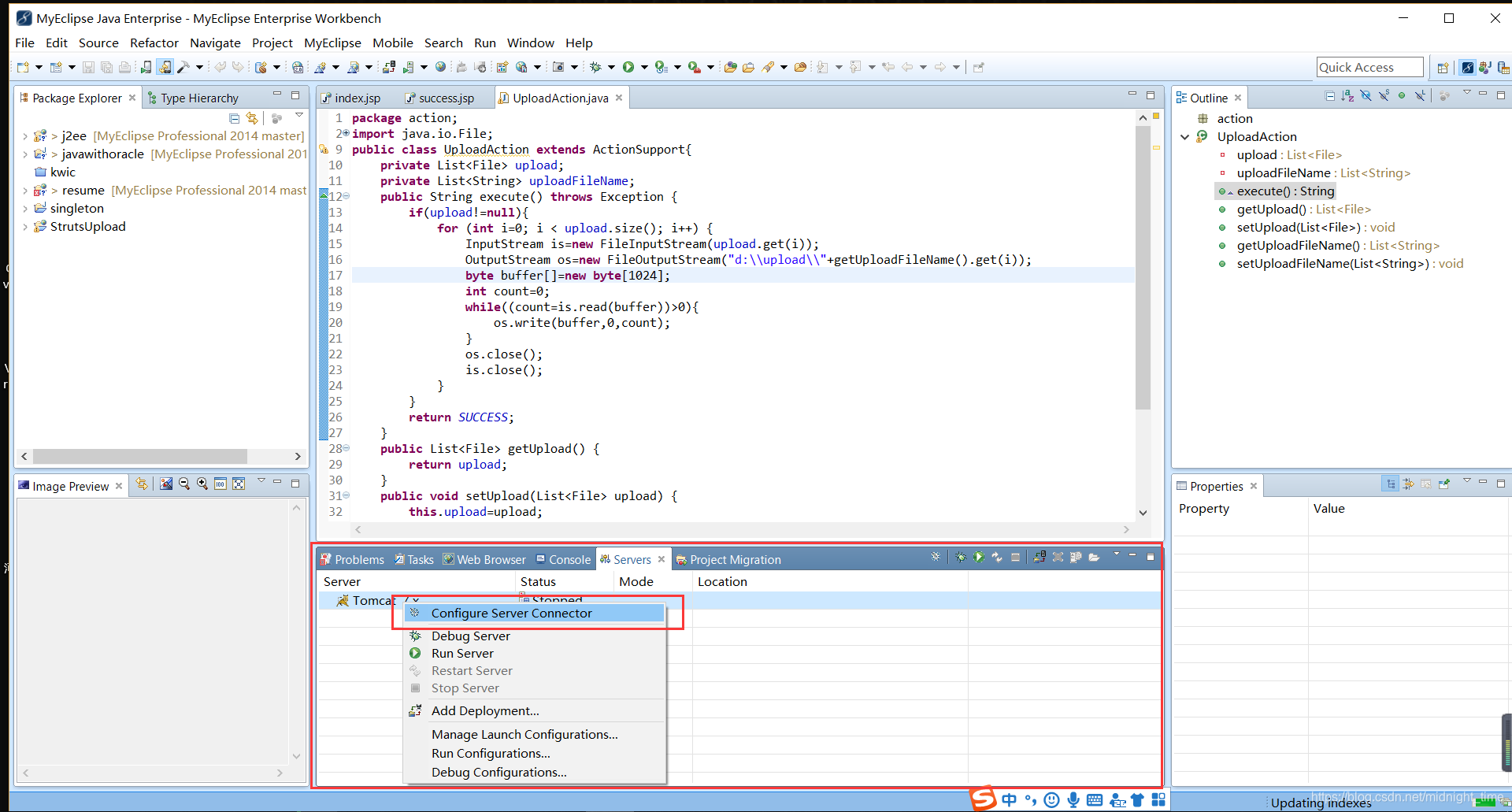Switch to Type Hierarchy tab

pos(192,98)
